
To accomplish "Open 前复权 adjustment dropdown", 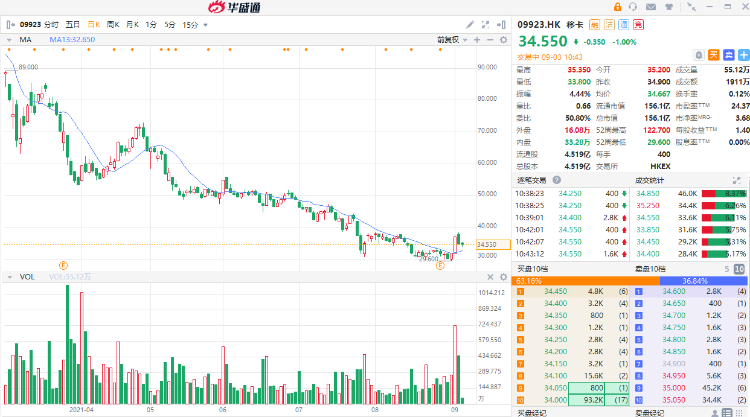I will (x=452, y=40).
